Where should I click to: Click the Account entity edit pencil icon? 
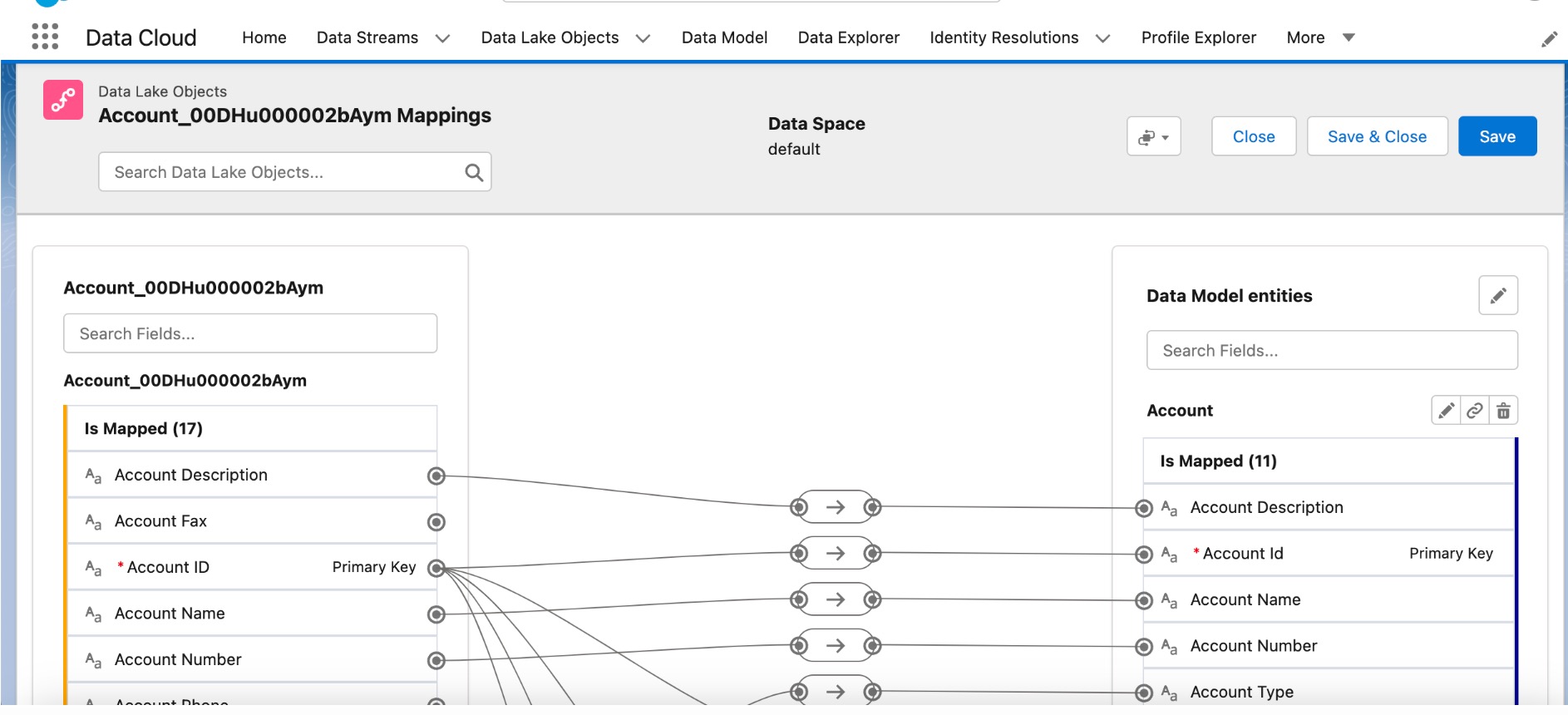[x=1447, y=411]
